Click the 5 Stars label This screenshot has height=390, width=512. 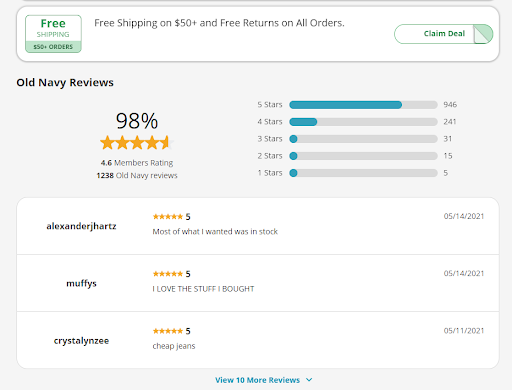pos(270,105)
